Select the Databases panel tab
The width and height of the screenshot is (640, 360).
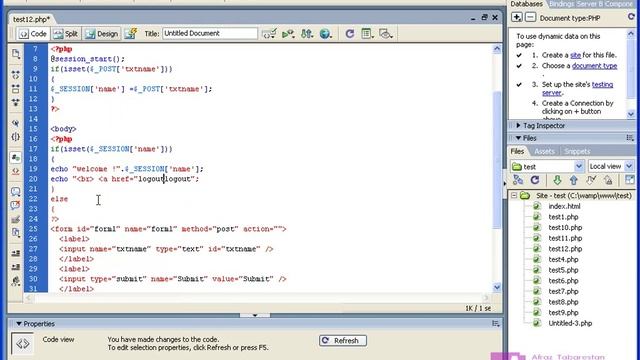526,4
